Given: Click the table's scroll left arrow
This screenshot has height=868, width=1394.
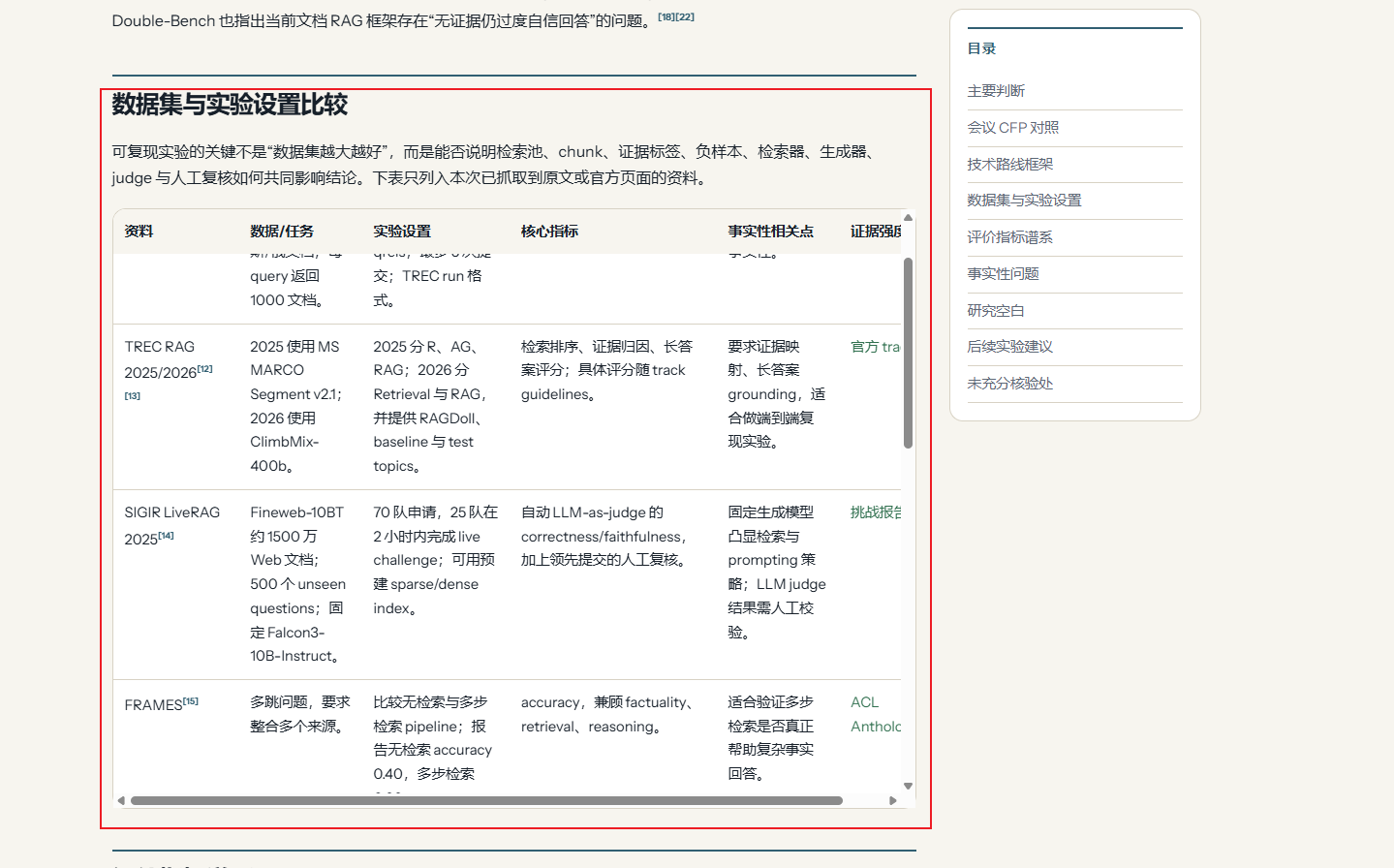Looking at the screenshot, I should click(121, 801).
